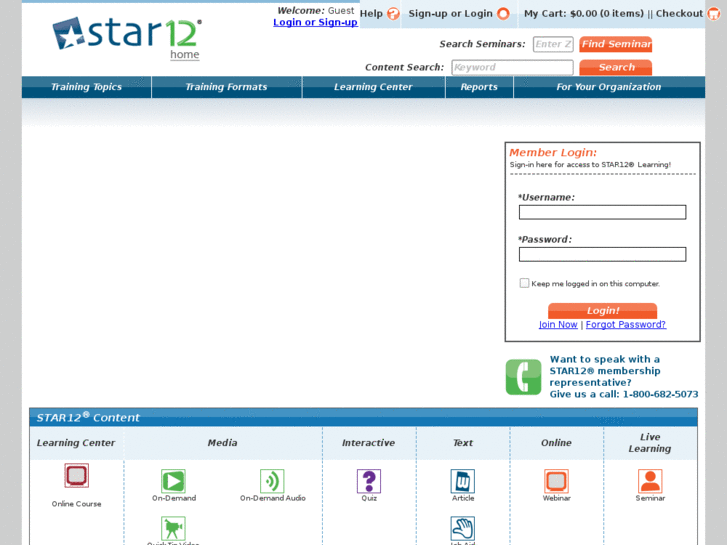Image resolution: width=727 pixels, height=545 pixels.
Task: Check Keep me logged in checkbox
Action: (x=524, y=283)
